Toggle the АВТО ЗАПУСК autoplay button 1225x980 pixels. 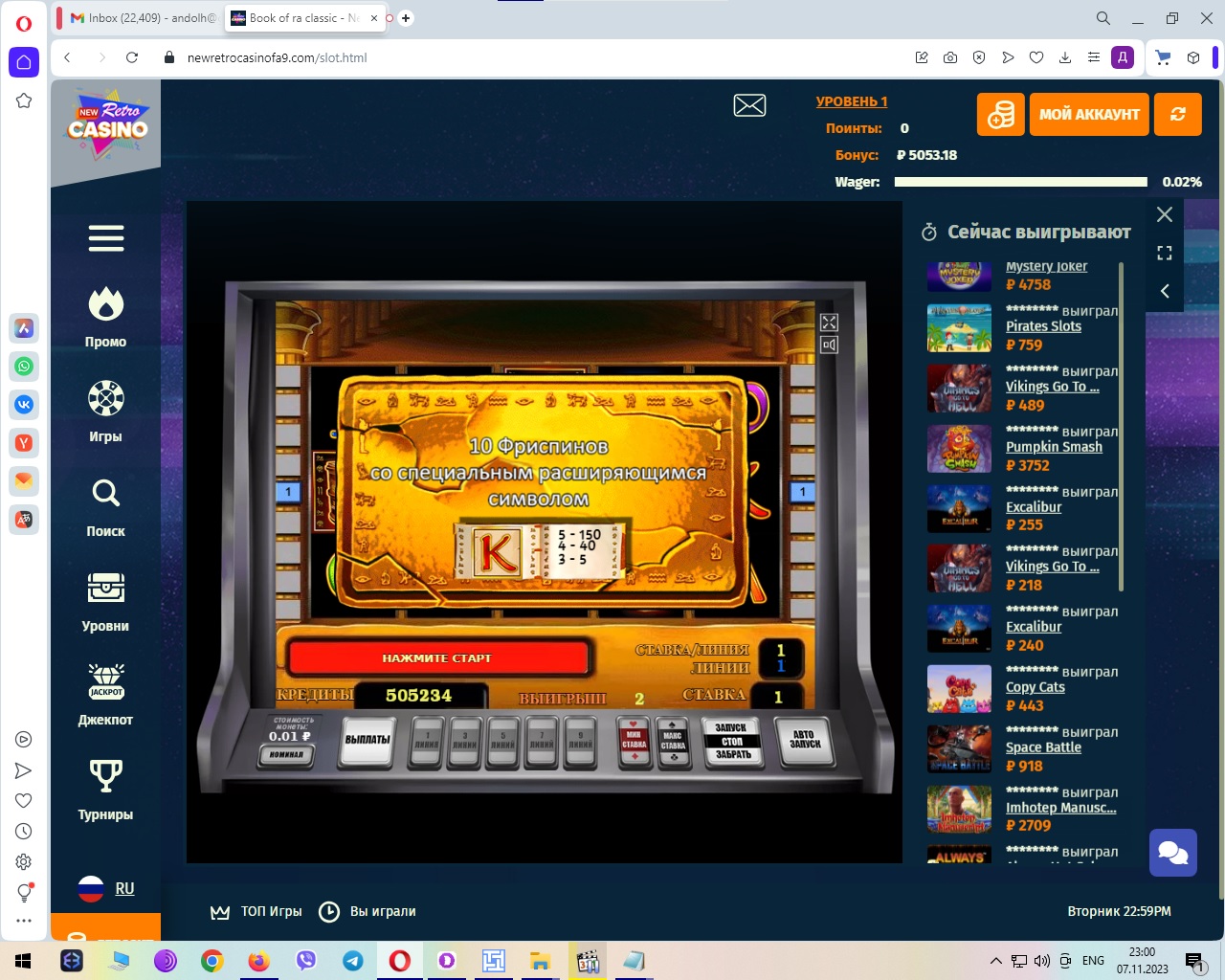click(x=805, y=741)
